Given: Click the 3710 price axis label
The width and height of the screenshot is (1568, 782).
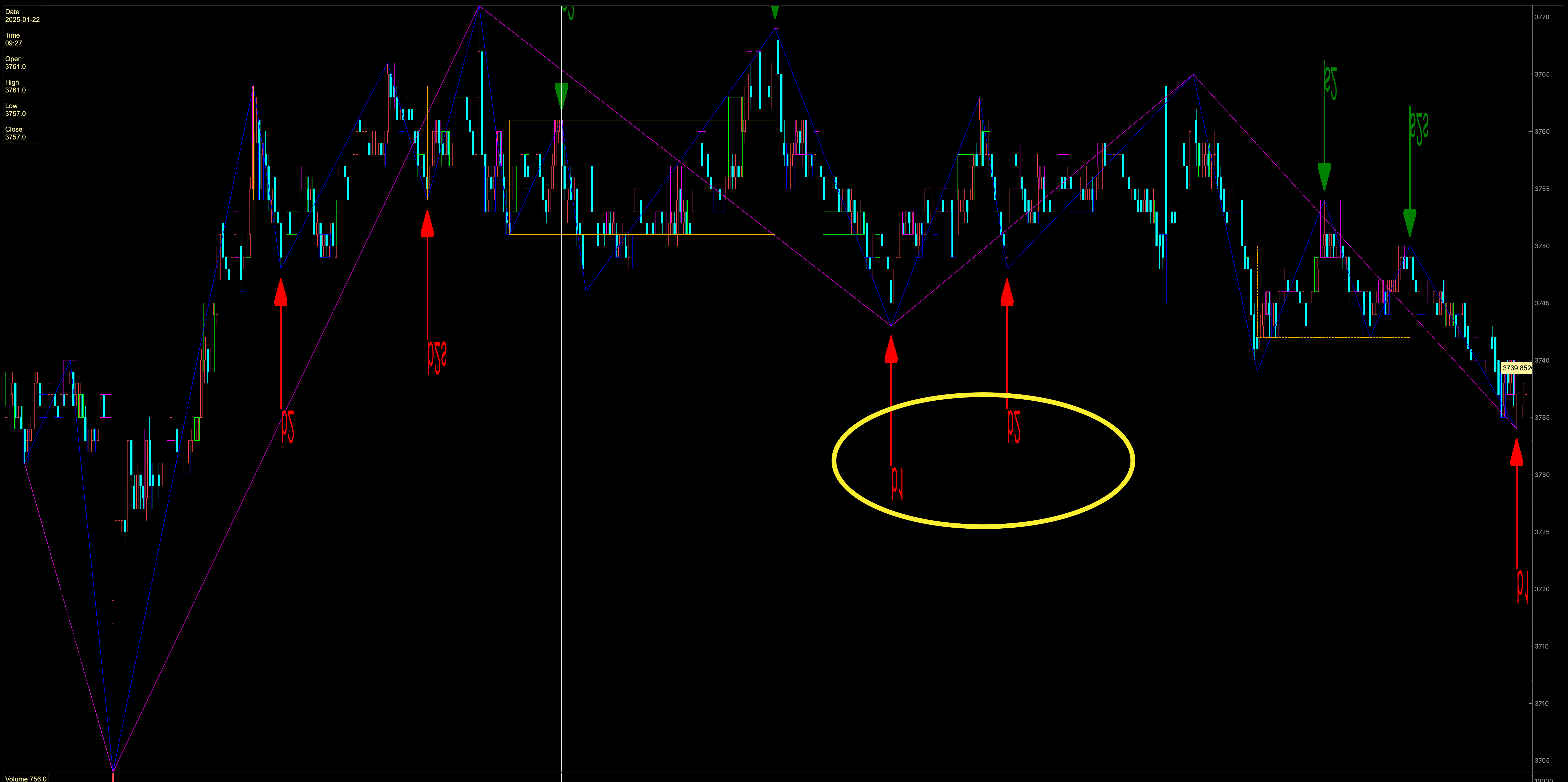Looking at the screenshot, I should coord(1542,703).
